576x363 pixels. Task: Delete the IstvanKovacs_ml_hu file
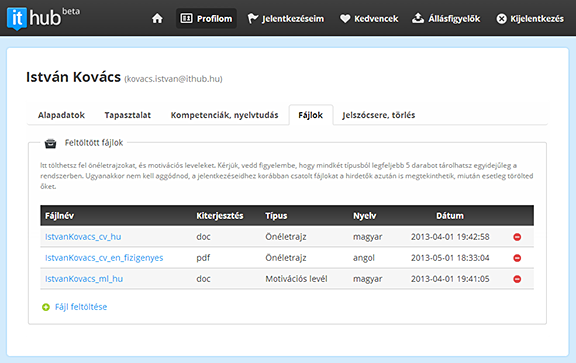pyautogui.click(x=517, y=279)
